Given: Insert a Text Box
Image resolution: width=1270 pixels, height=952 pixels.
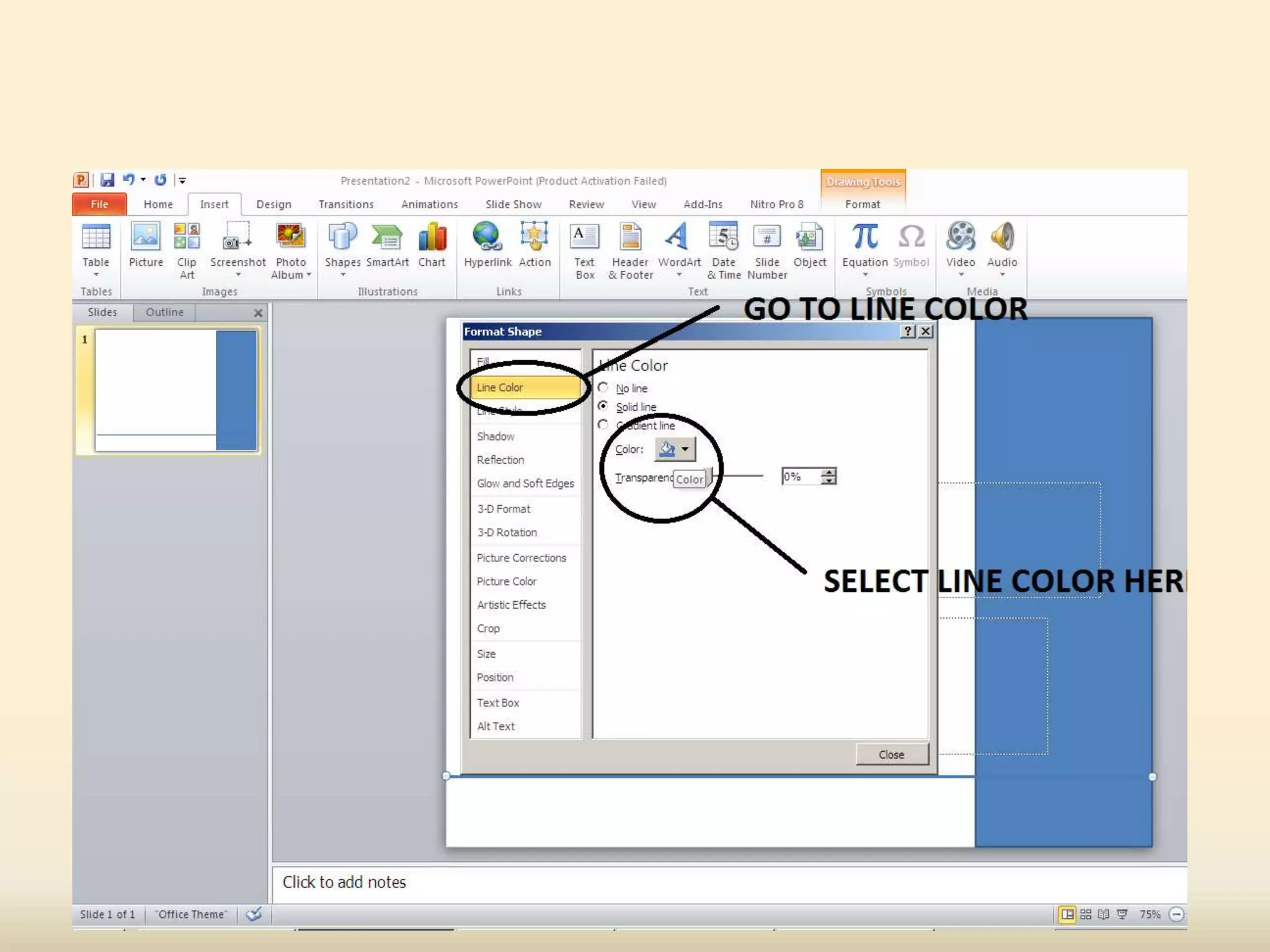Looking at the screenshot, I should (x=584, y=248).
